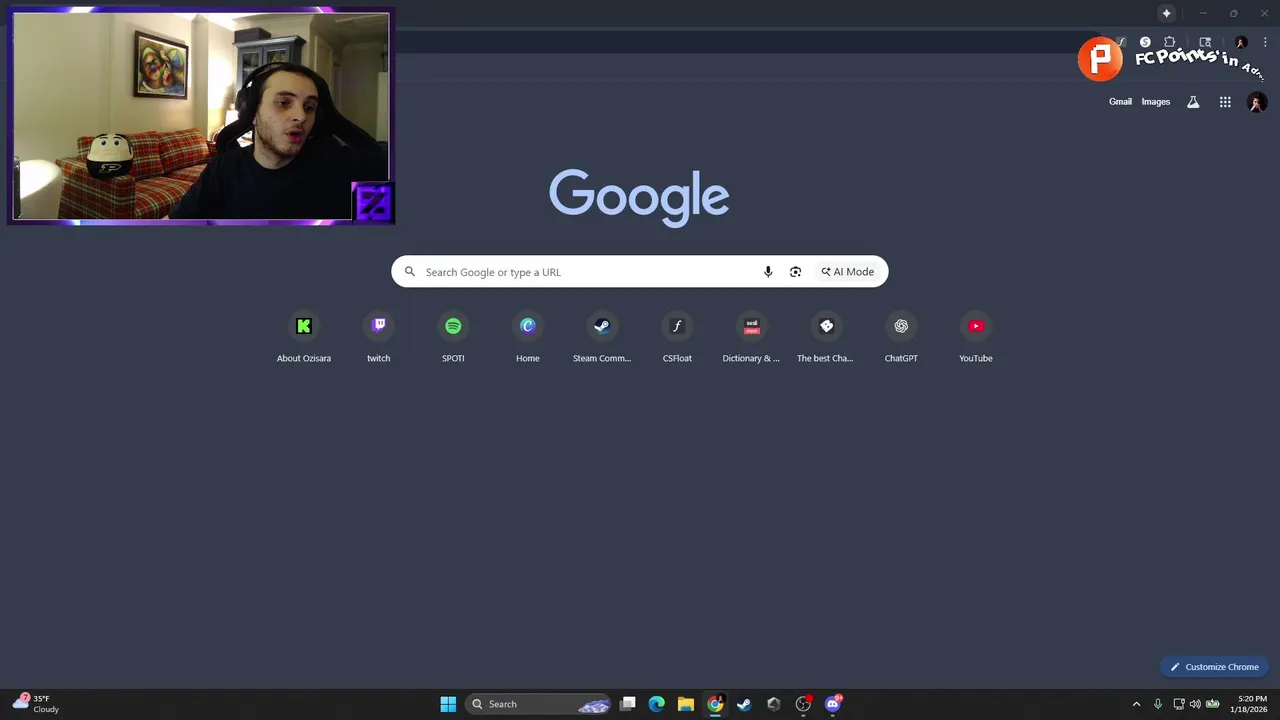Screen dimensions: 1280x720
Task: Open the Windows Start menu
Action: click(x=448, y=704)
